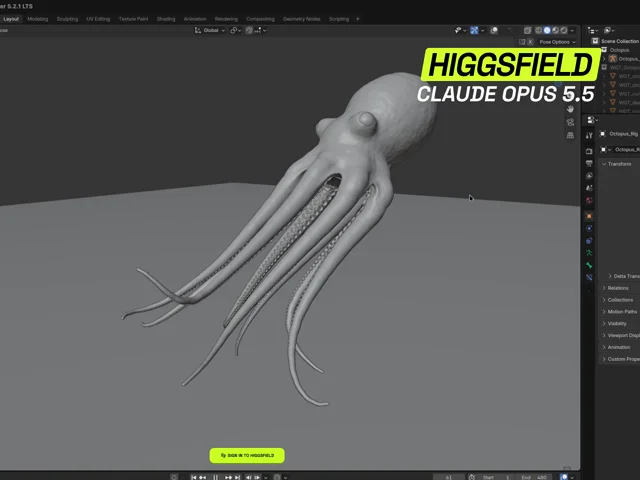Open the green Armature data properties tab
Screen dimensions: 640x480
[589, 253]
